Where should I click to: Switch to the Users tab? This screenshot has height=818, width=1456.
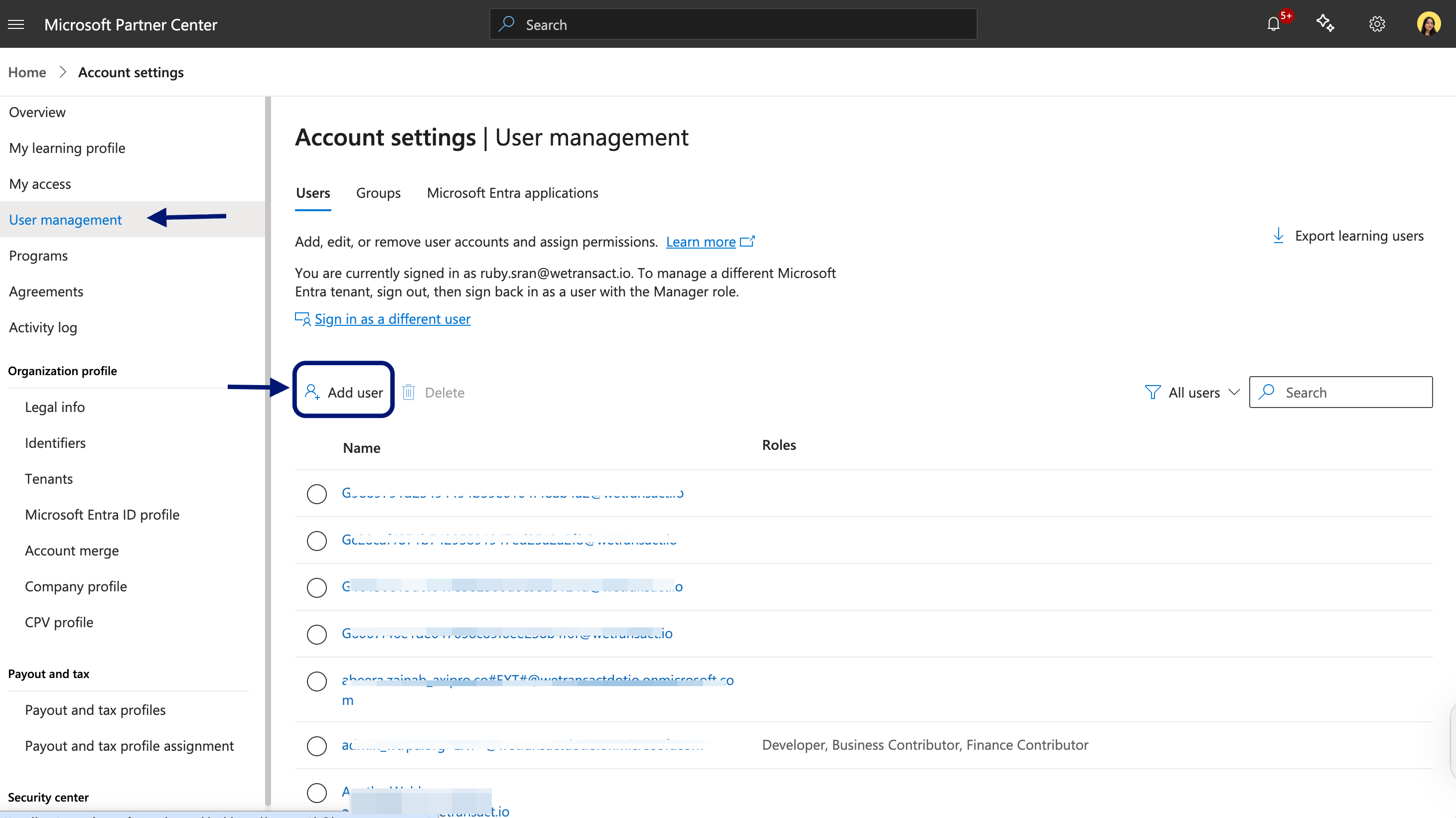click(x=313, y=193)
